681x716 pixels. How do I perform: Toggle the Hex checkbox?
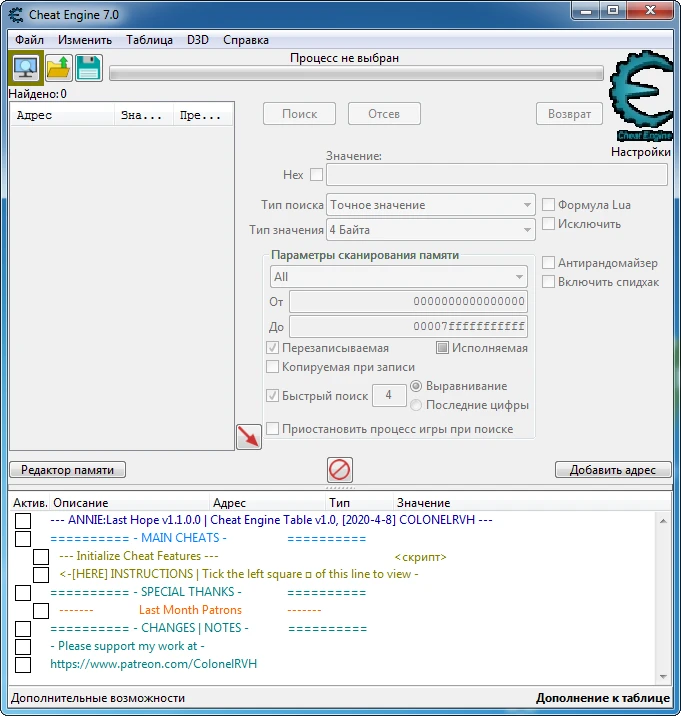tap(317, 174)
